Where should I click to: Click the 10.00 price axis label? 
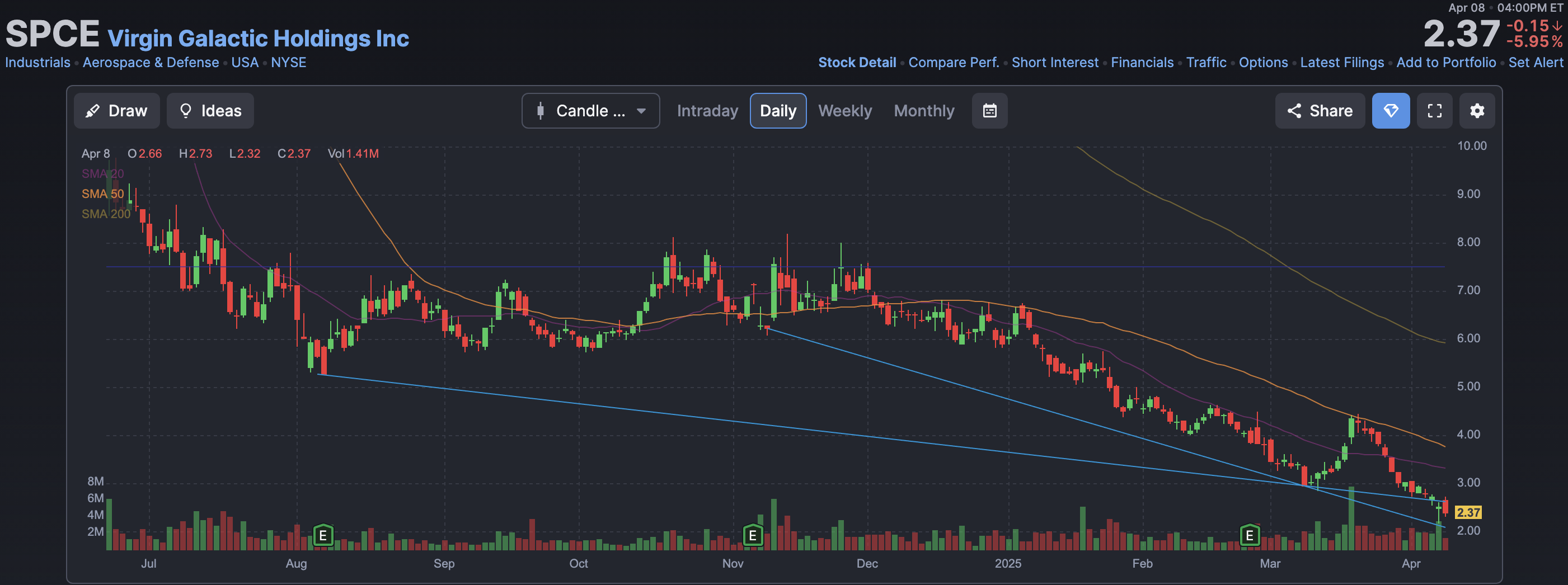[x=1471, y=146]
